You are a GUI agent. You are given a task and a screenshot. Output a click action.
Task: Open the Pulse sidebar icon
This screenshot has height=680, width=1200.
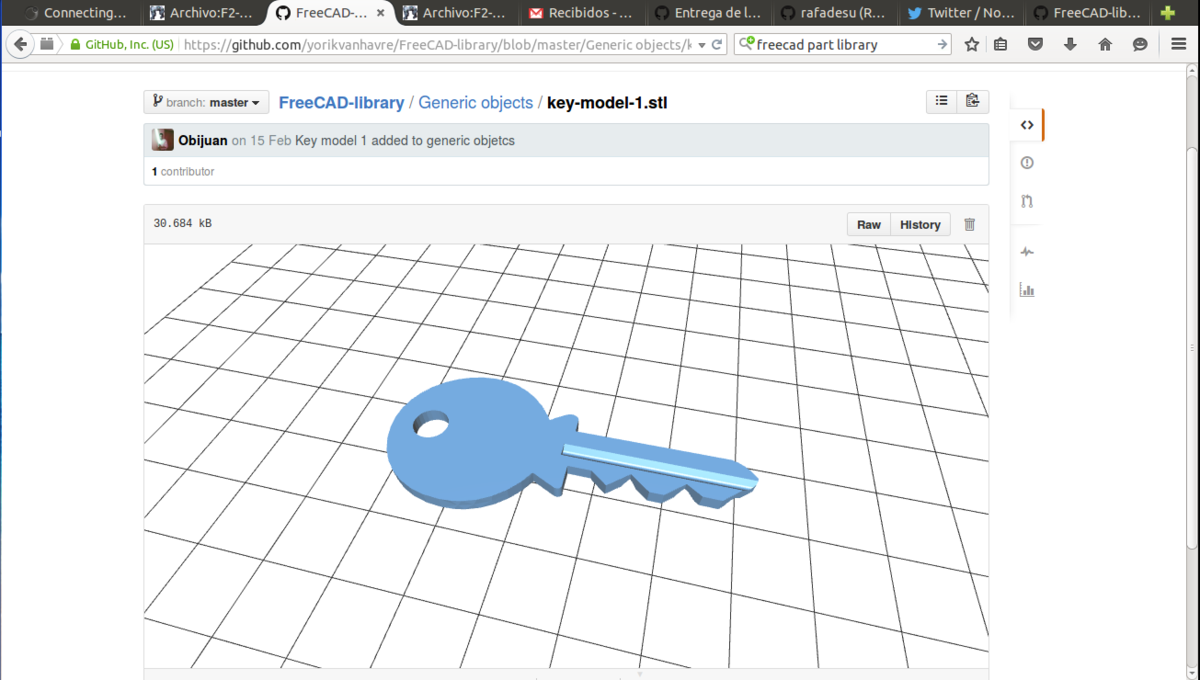(x=1027, y=252)
